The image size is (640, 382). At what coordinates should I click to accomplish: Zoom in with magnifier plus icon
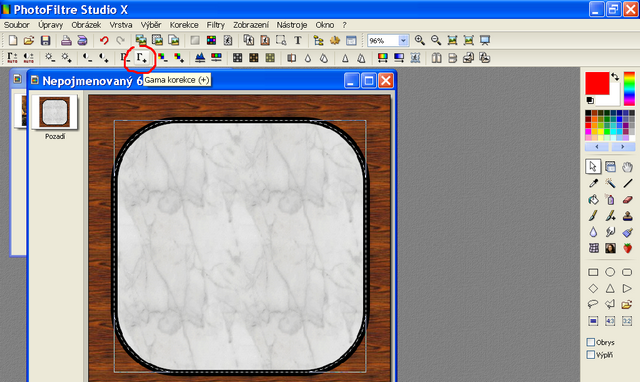coord(419,40)
